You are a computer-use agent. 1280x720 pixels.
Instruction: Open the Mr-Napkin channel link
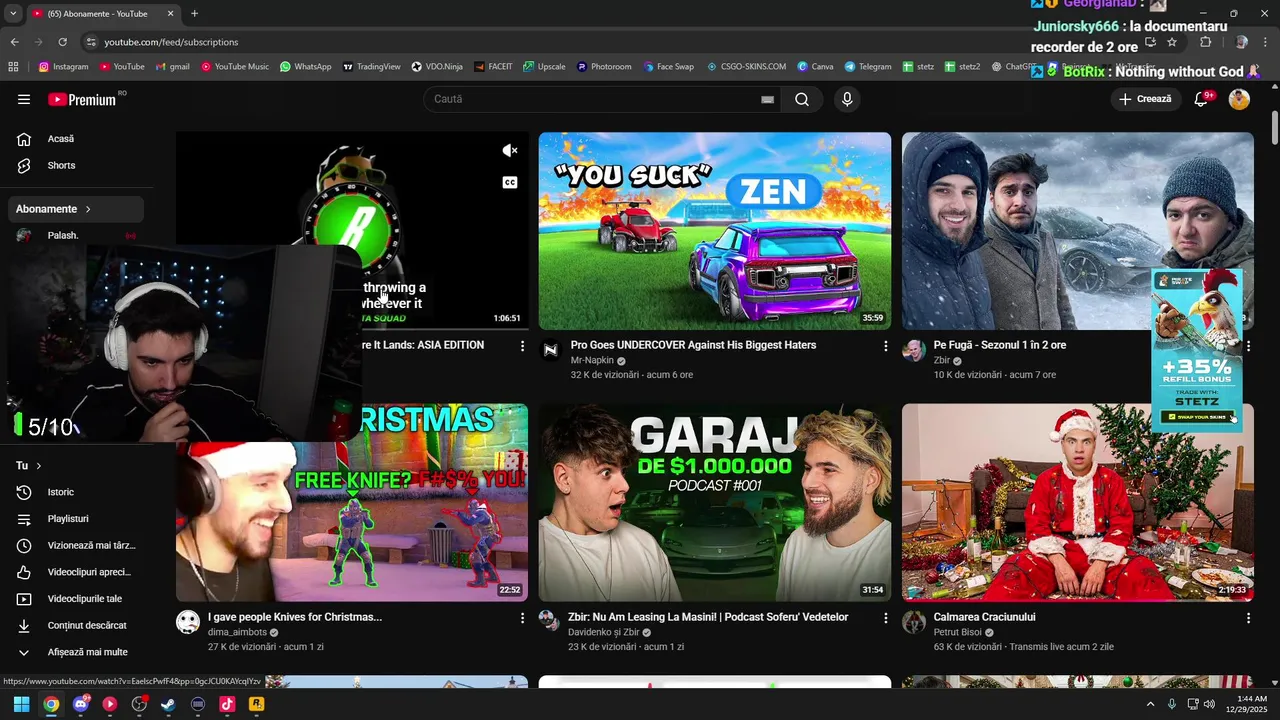click(592, 360)
